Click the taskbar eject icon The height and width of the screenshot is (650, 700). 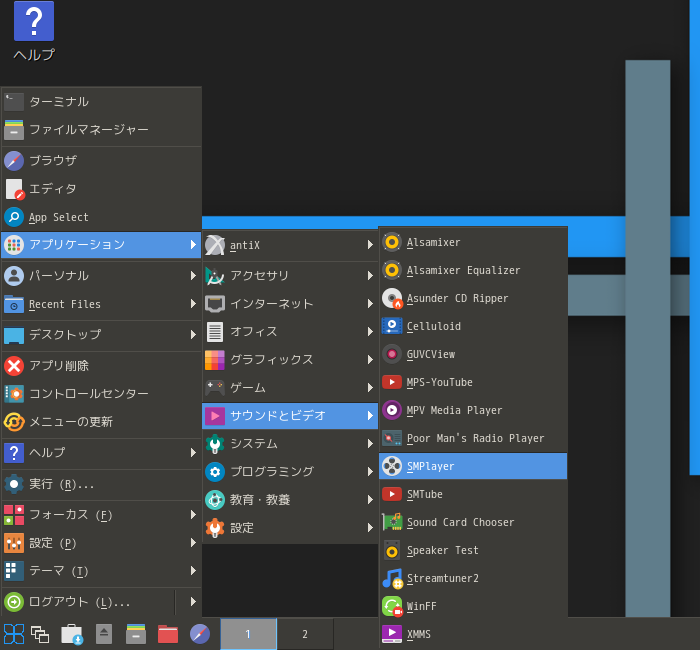coord(104,634)
